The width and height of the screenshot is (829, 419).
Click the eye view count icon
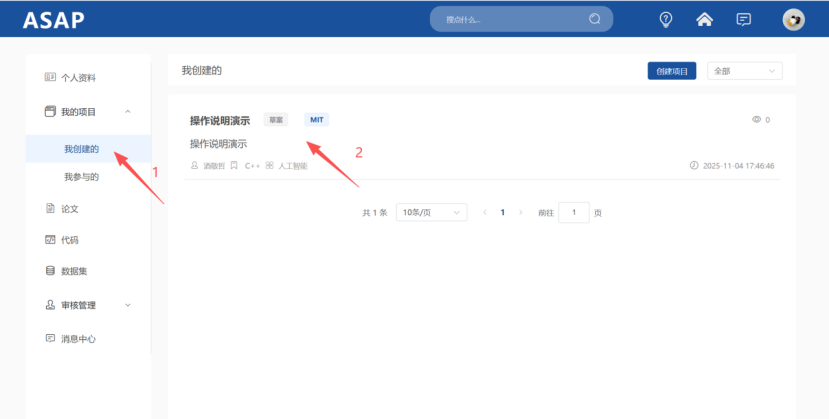pos(756,120)
